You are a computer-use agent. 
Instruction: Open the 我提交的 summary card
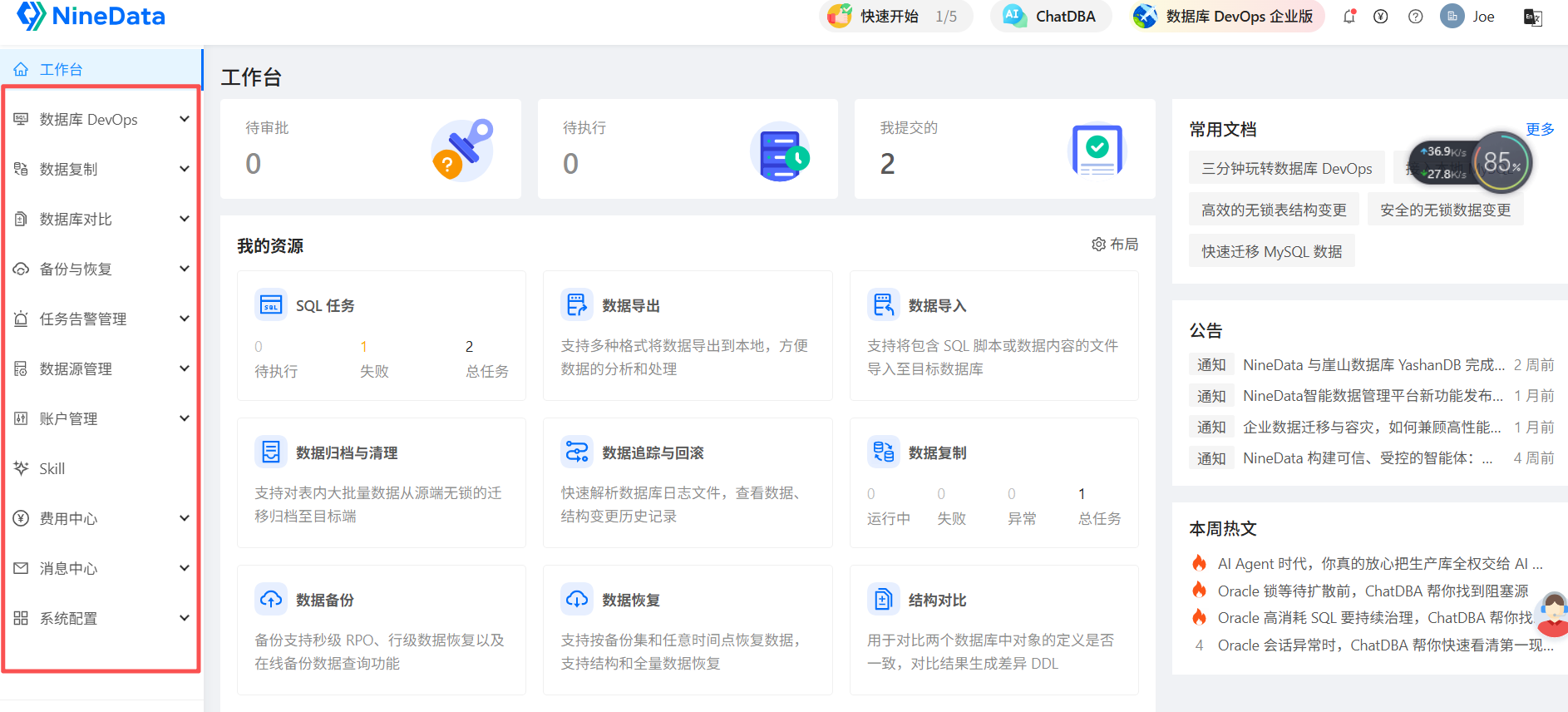[1005, 149]
